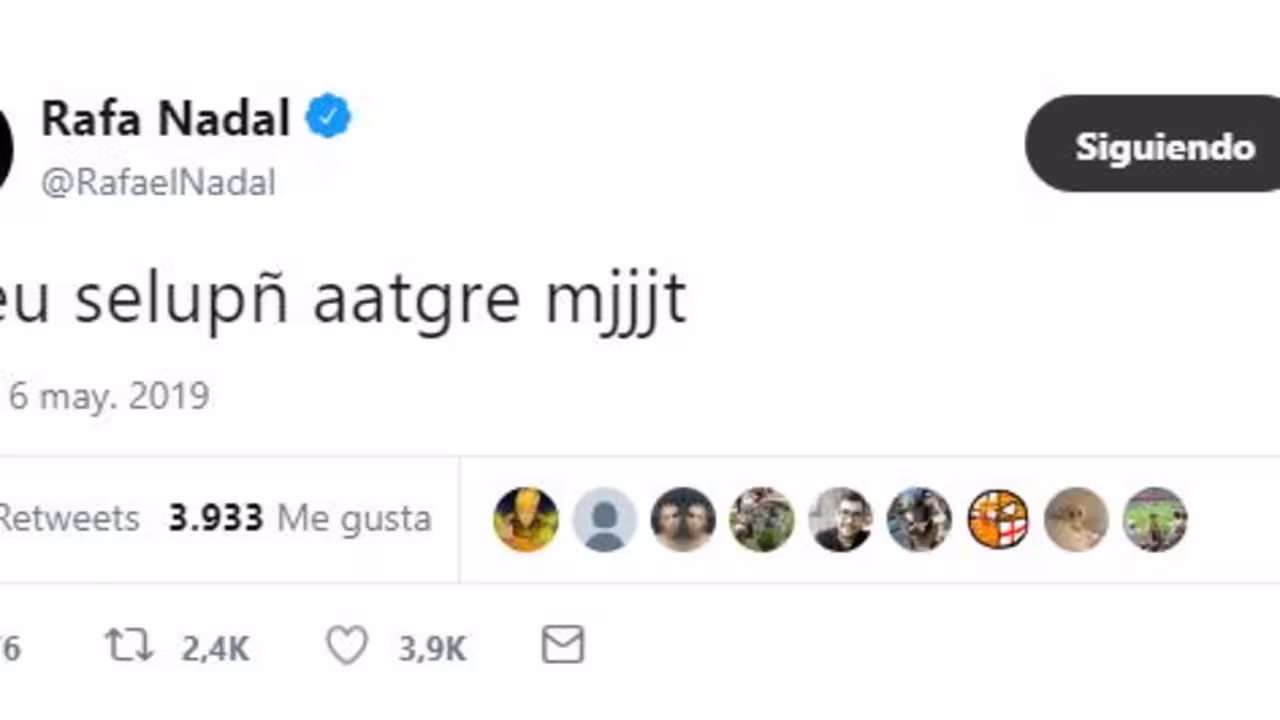Open the yellow character liker avatar
The image size is (1280, 720).
[526, 520]
